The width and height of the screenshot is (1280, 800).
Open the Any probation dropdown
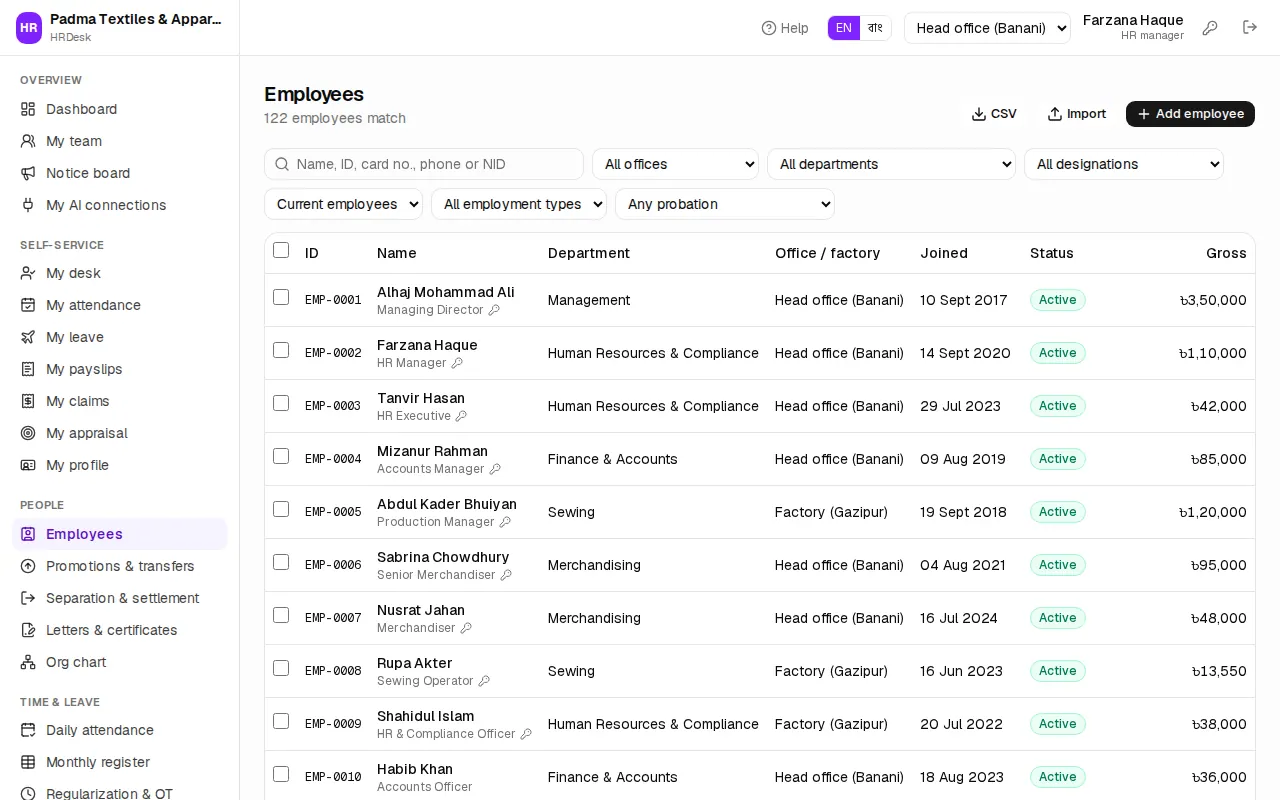coord(725,204)
